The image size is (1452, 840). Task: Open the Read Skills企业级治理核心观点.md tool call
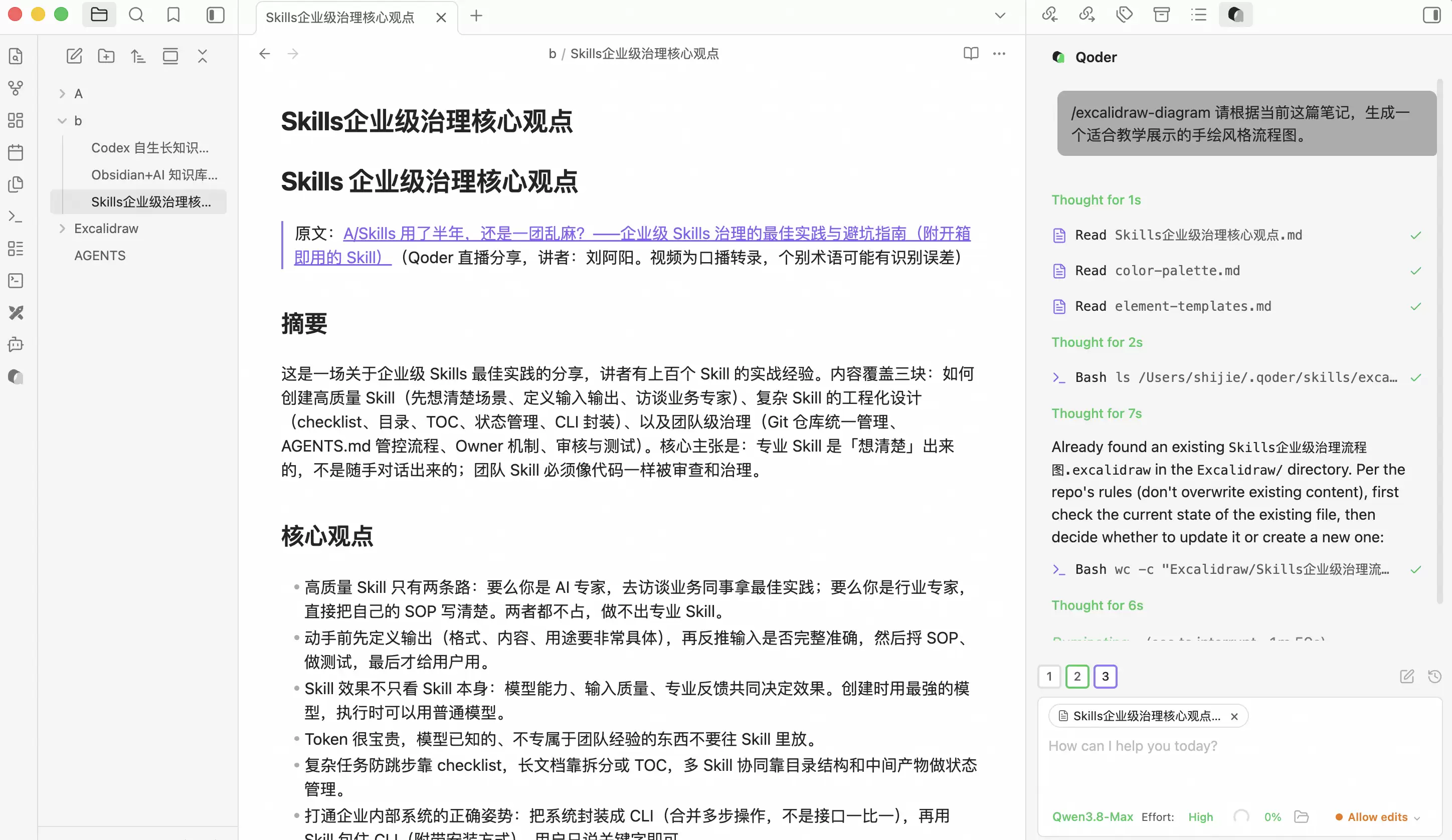(1236, 235)
